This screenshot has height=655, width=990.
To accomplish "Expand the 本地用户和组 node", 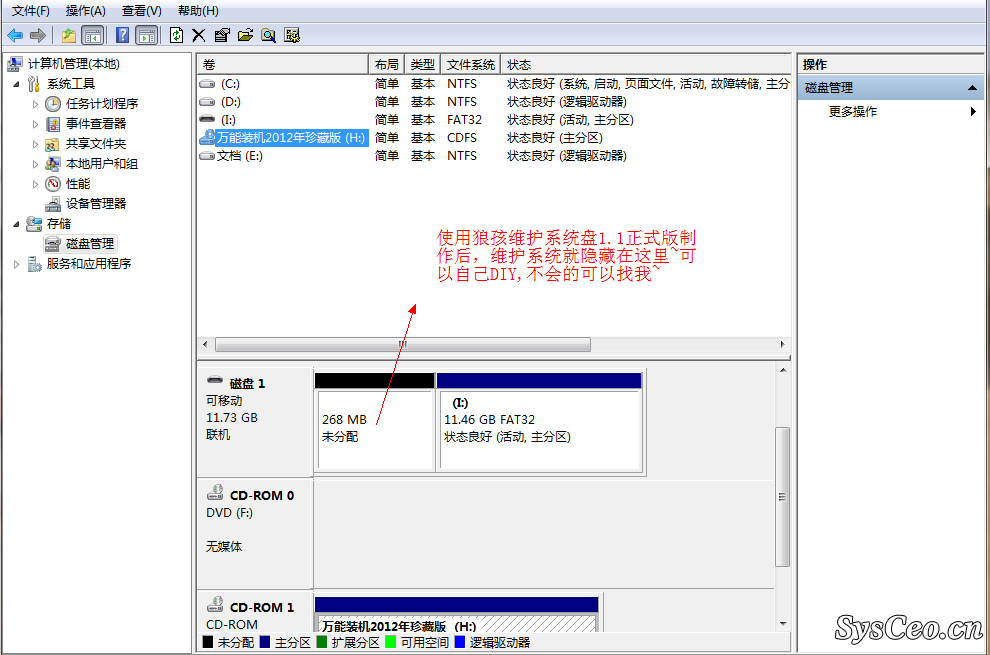I will point(35,164).
